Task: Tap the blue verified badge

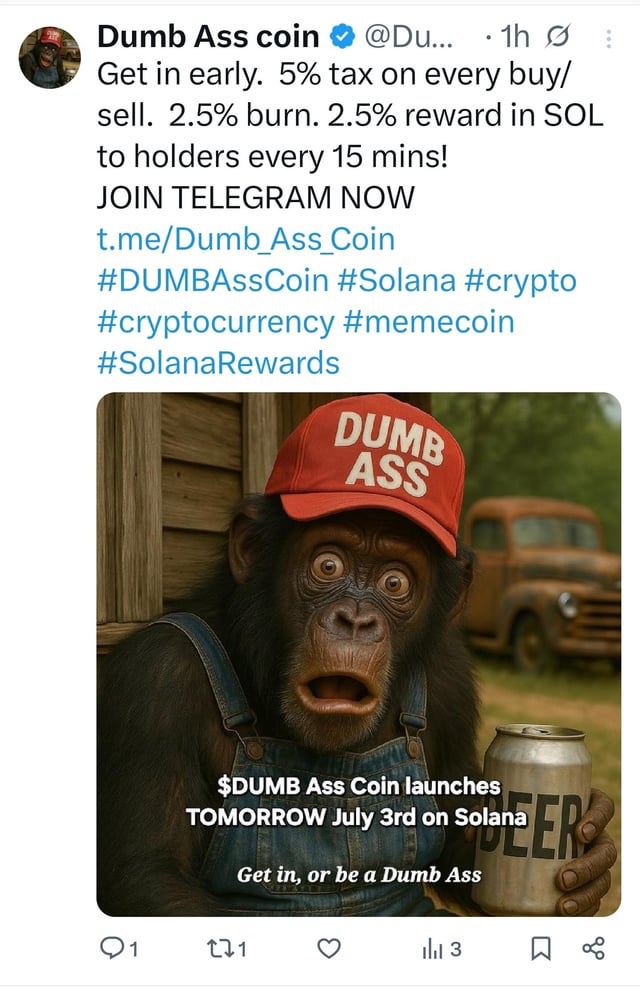Action: 340,39
